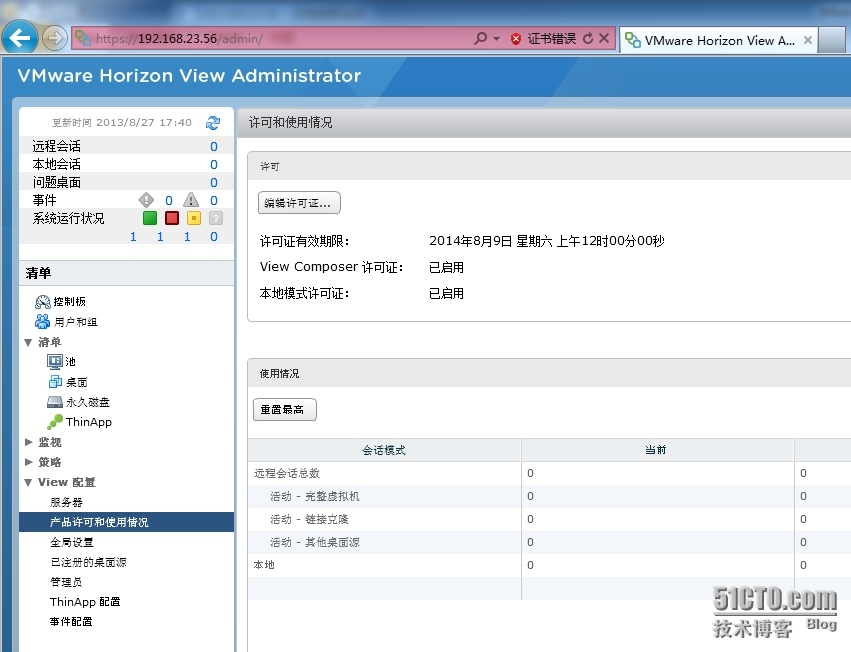
Task: Click the 本地模式许可证 label
Action: [x=304, y=294]
